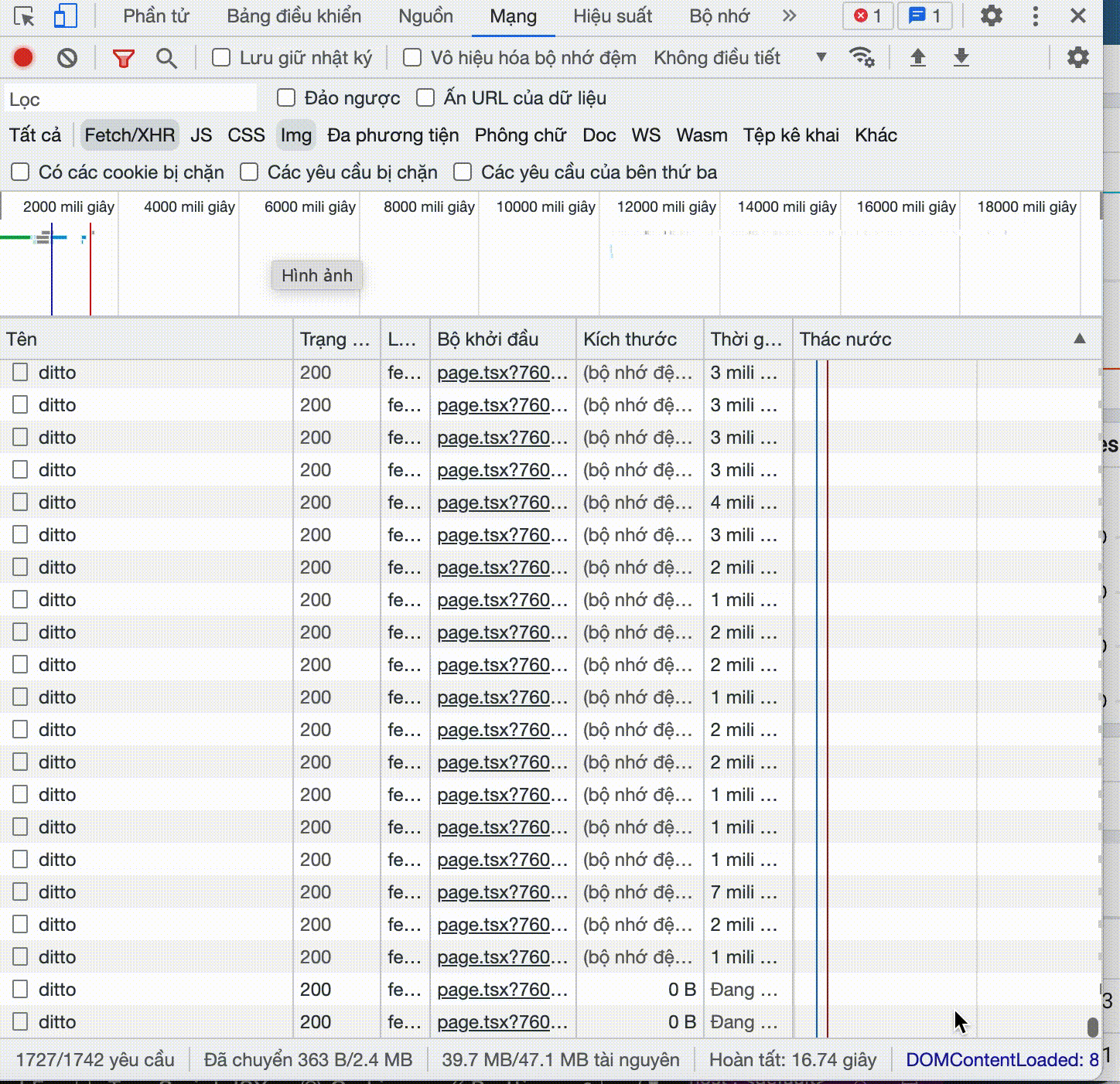Open the three-dot customize menu
Screen dimensions: 1120x1084
pyautogui.click(x=1036, y=15)
